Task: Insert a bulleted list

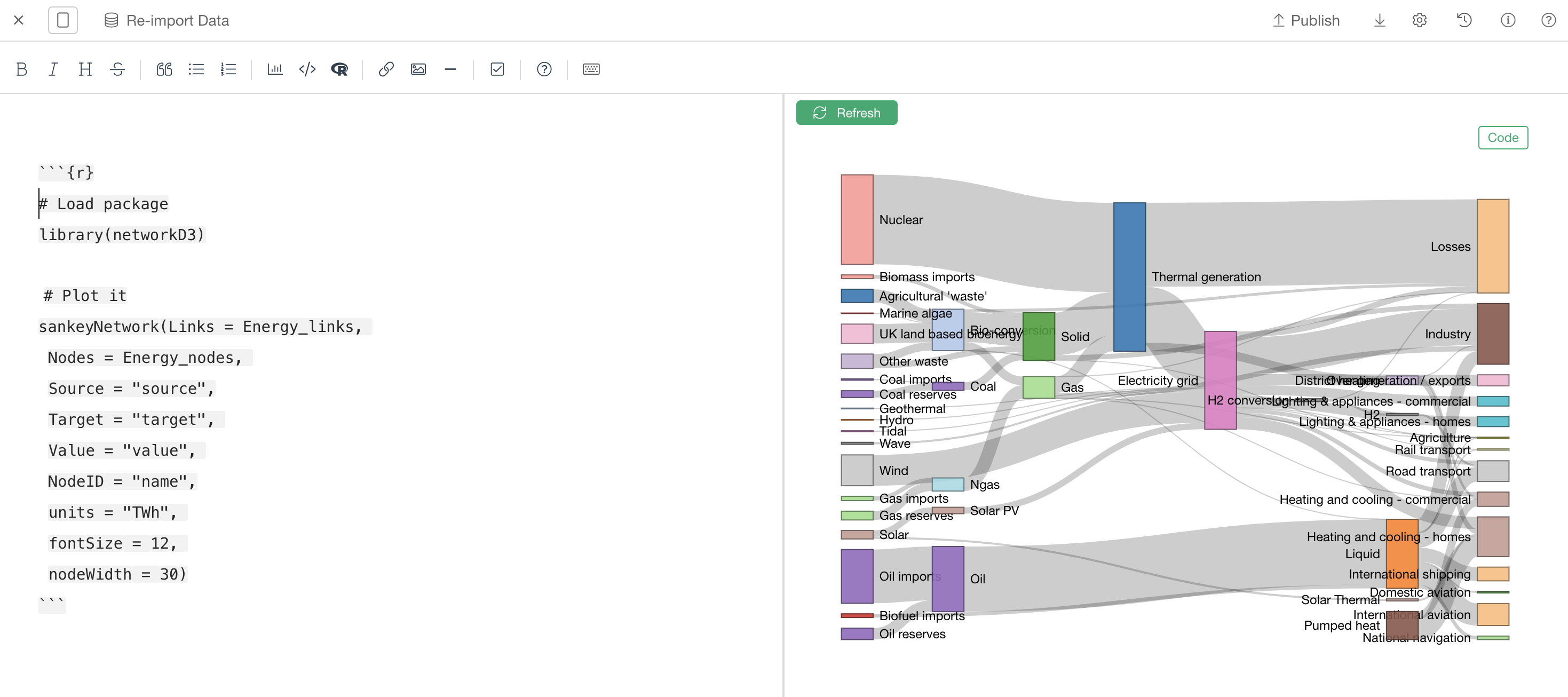Action: click(196, 69)
